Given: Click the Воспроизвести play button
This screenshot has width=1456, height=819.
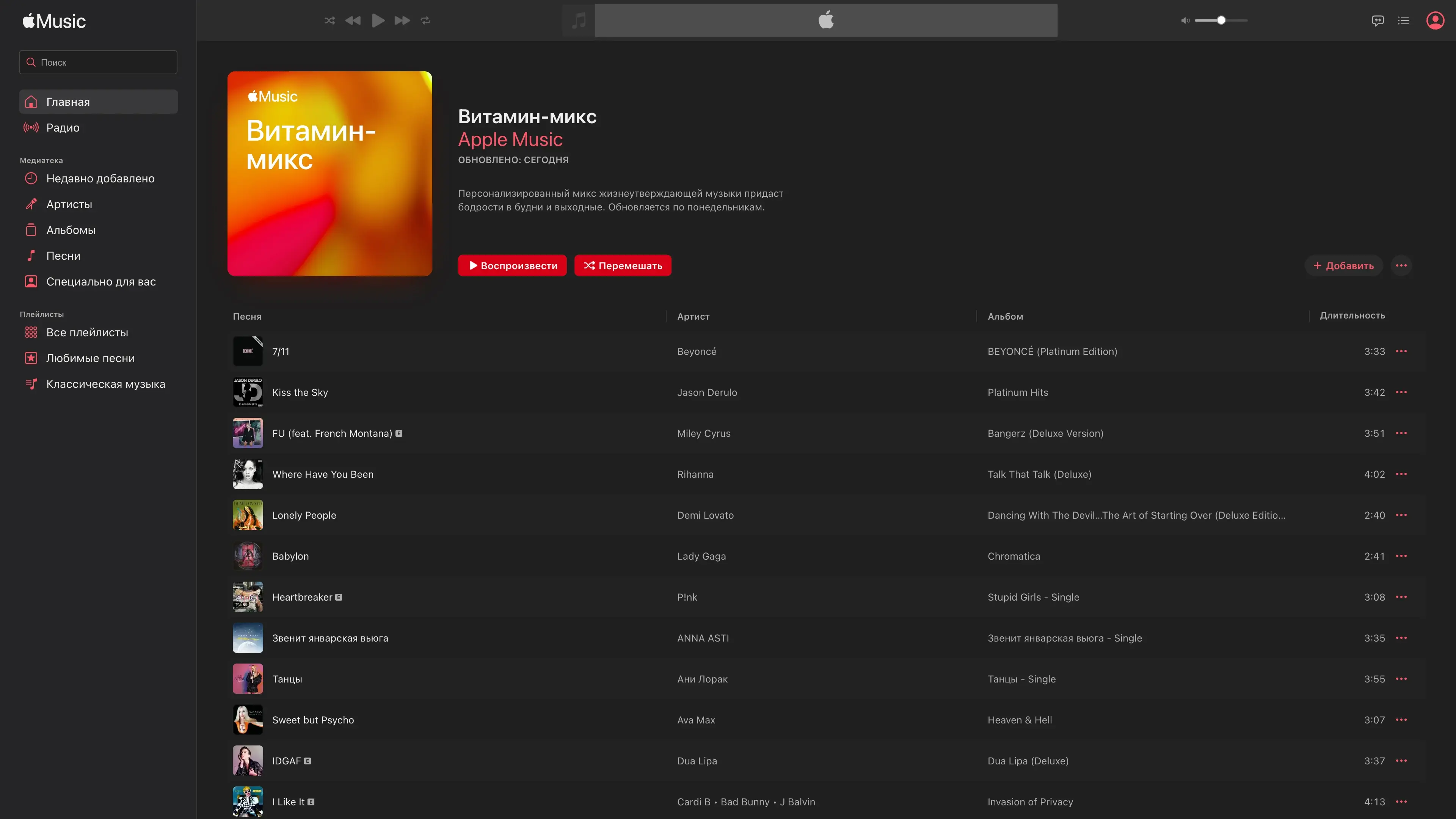Looking at the screenshot, I should [512, 266].
